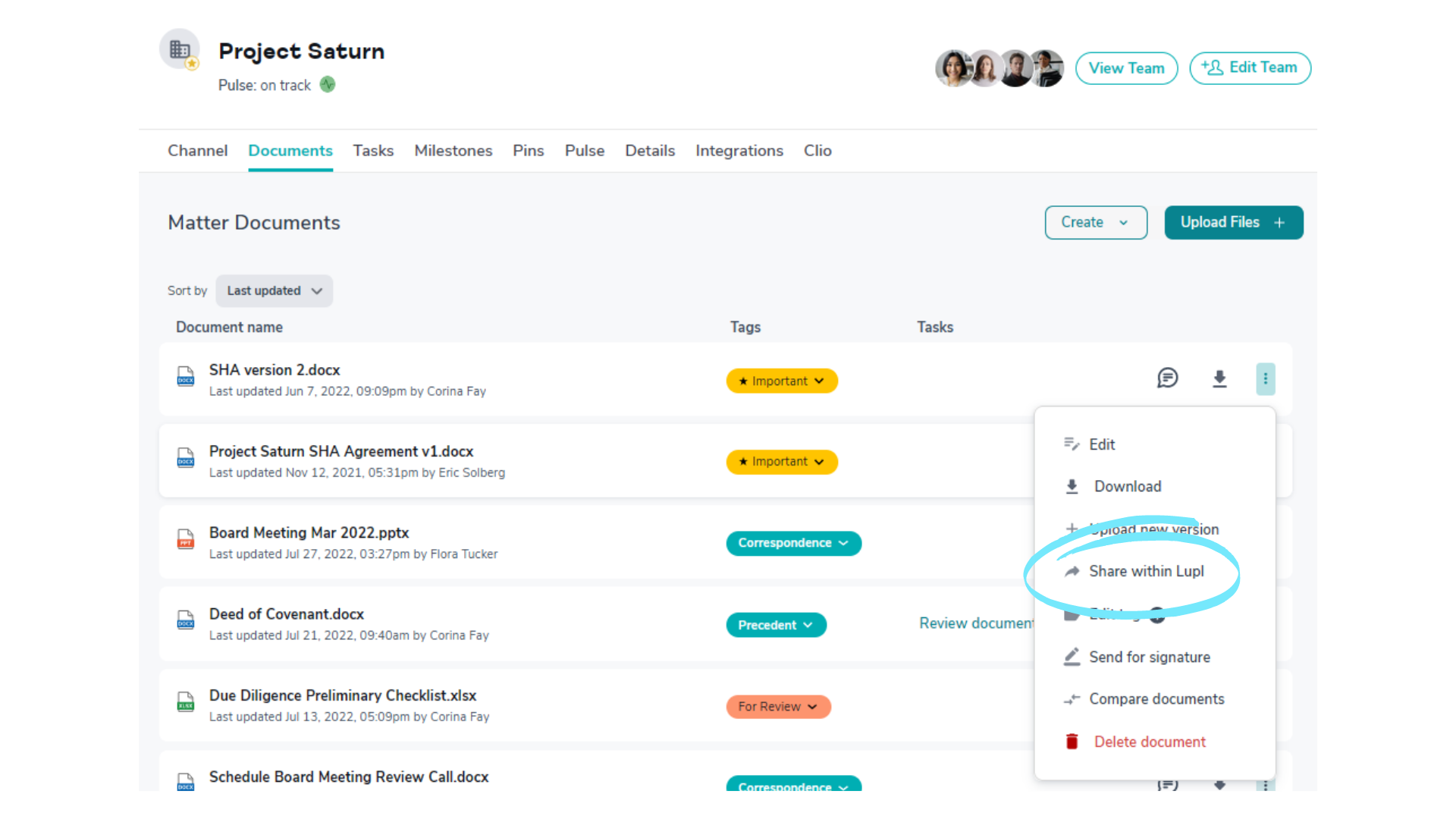Viewport: 1456px width, 819px height.
Task: Expand the Create dropdown button
Action: pos(1095,222)
